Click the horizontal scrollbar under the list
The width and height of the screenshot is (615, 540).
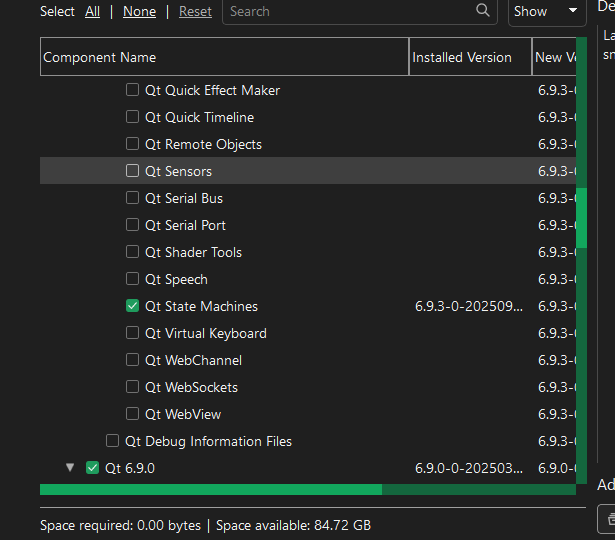point(210,489)
